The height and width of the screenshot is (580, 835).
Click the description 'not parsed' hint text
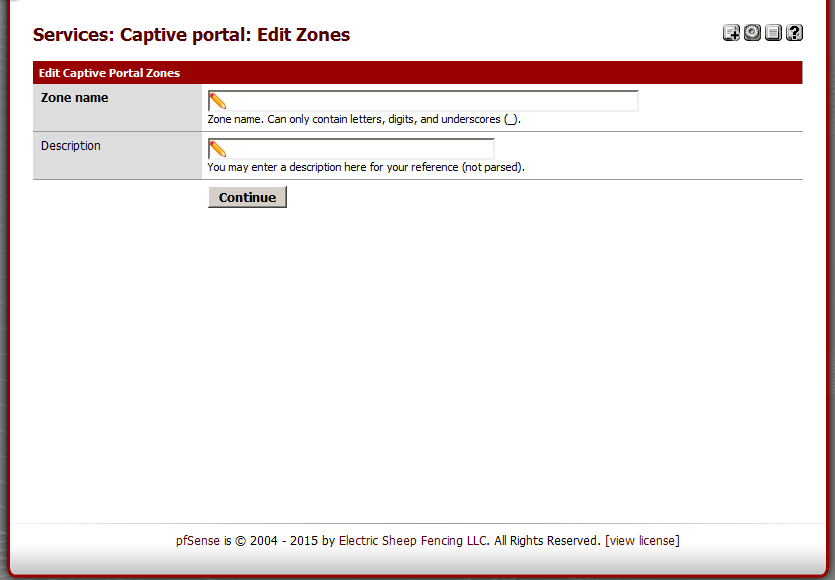[x=365, y=167]
